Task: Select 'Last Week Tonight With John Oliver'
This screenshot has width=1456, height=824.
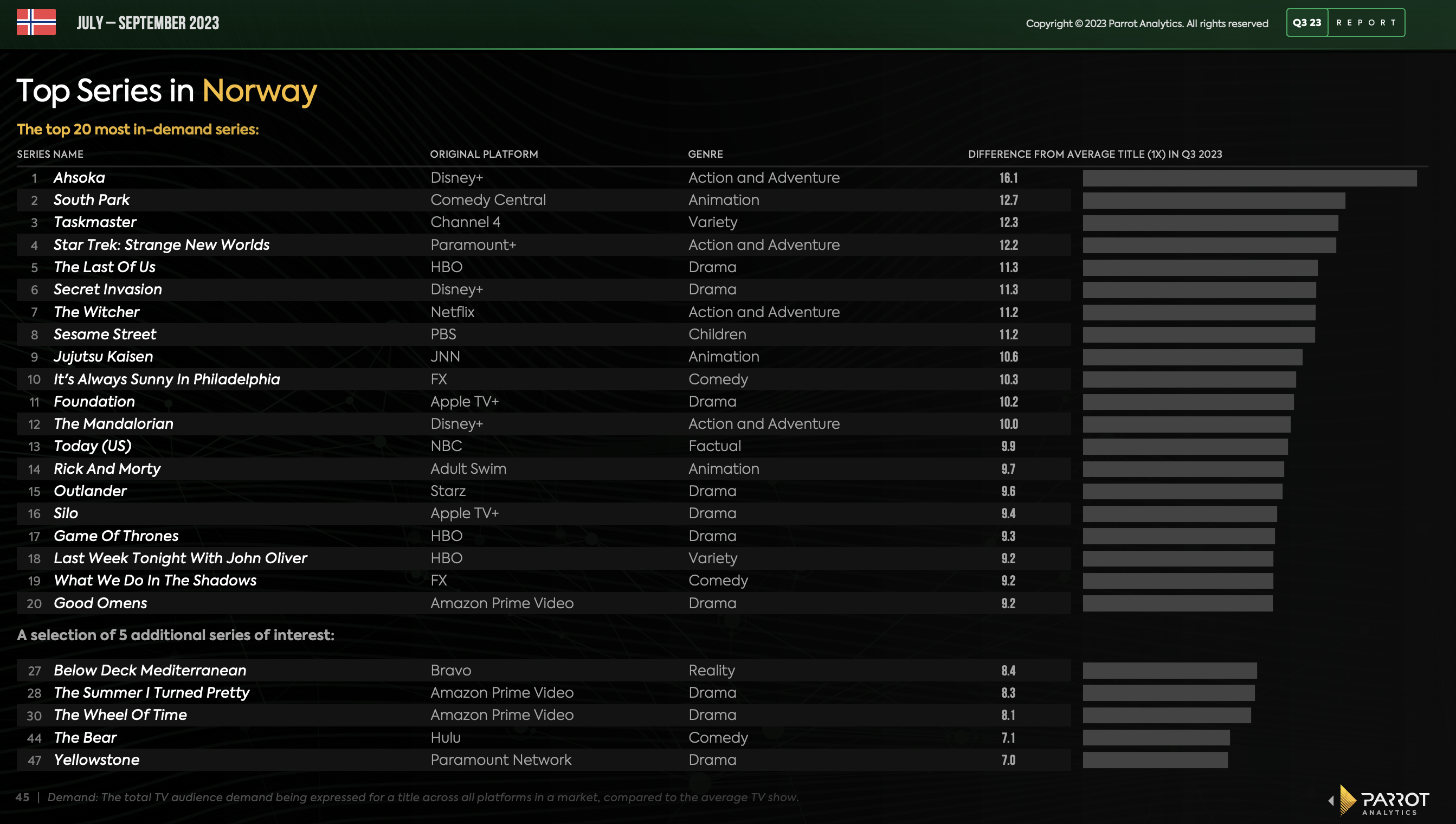Action: [x=180, y=558]
